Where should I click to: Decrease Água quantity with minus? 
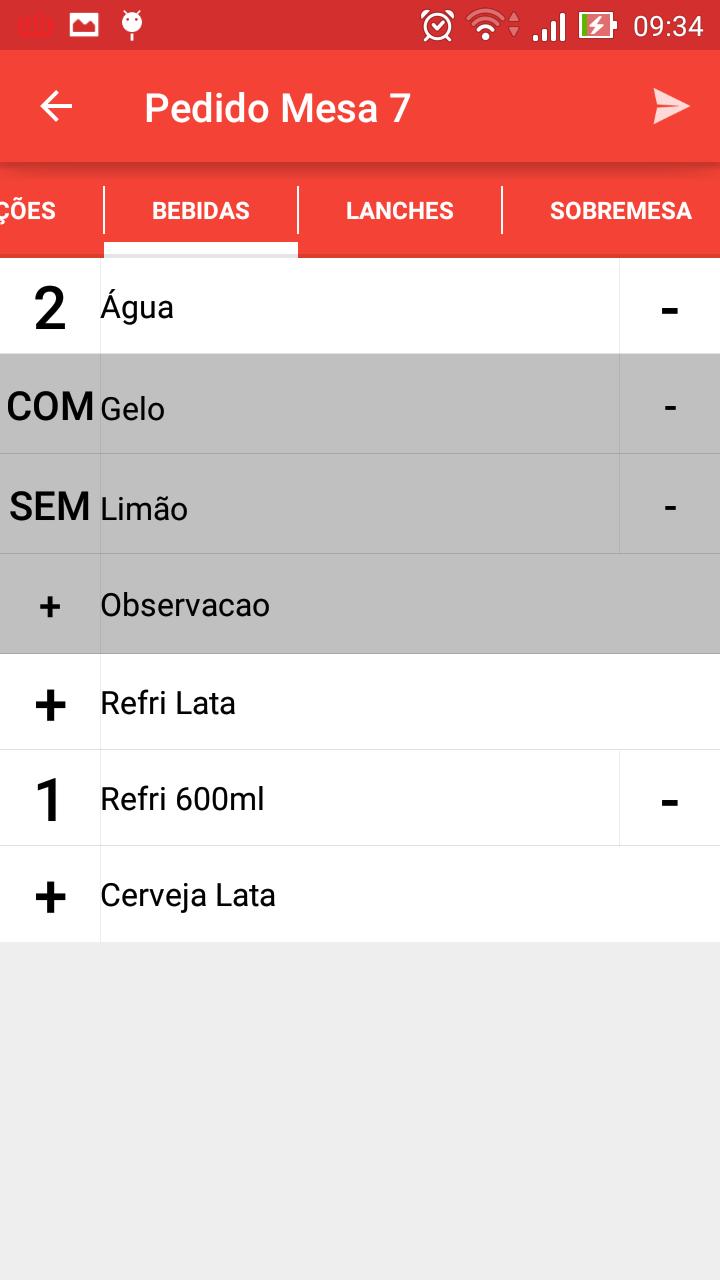point(669,308)
